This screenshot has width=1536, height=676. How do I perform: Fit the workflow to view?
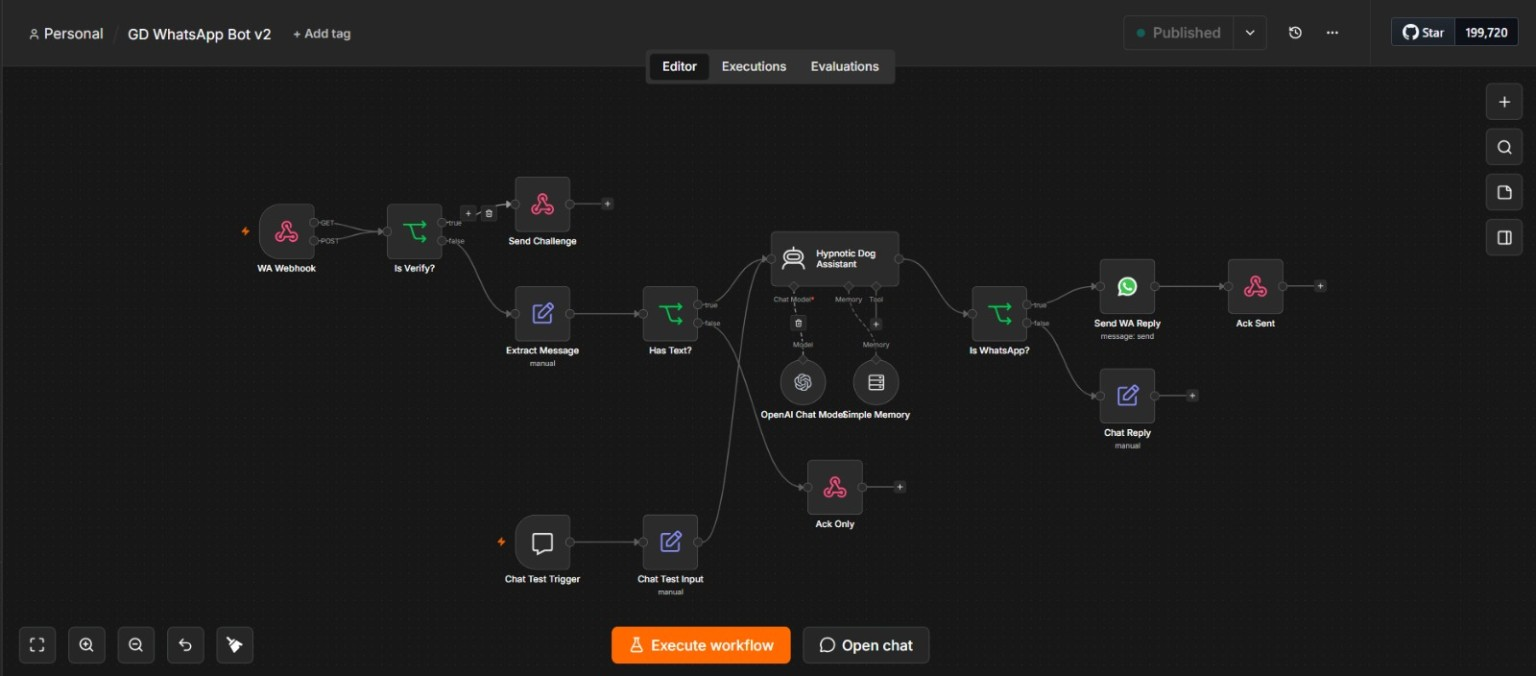point(37,645)
